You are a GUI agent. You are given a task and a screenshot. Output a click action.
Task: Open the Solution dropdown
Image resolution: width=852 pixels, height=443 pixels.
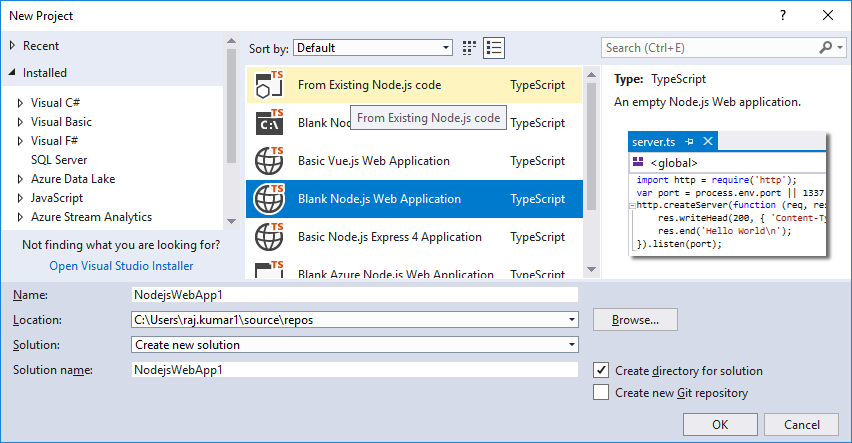point(355,345)
